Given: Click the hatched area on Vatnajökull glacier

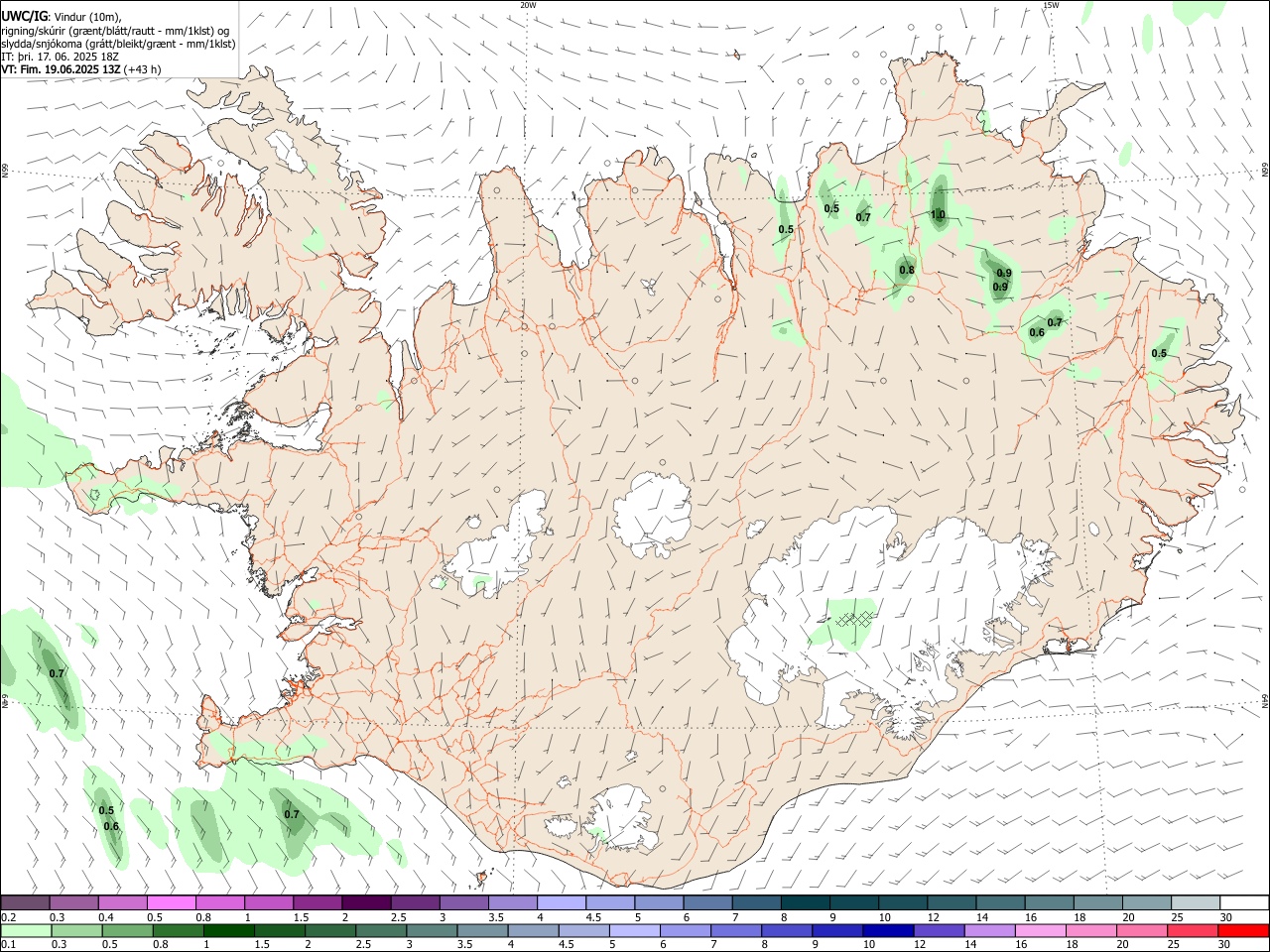Looking at the screenshot, I should tap(853, 618).
